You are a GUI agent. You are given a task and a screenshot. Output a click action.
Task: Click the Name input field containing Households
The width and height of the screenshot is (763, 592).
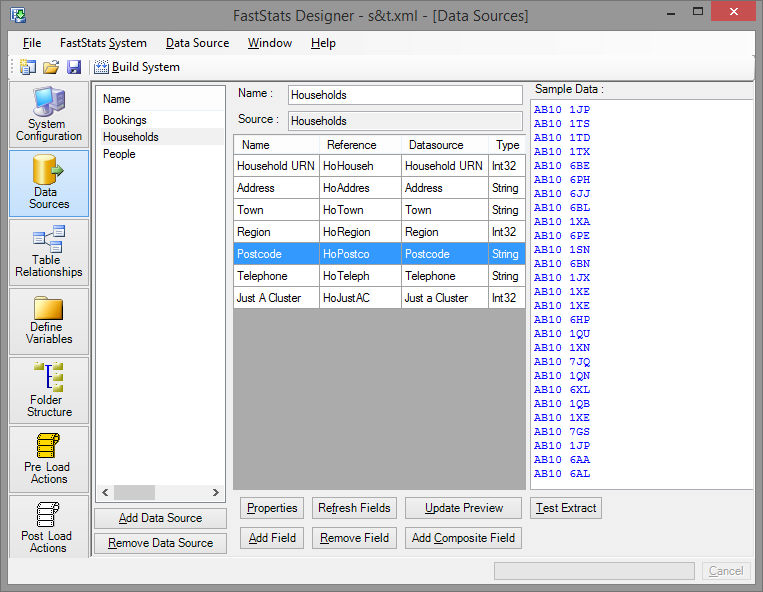(405, 95)
